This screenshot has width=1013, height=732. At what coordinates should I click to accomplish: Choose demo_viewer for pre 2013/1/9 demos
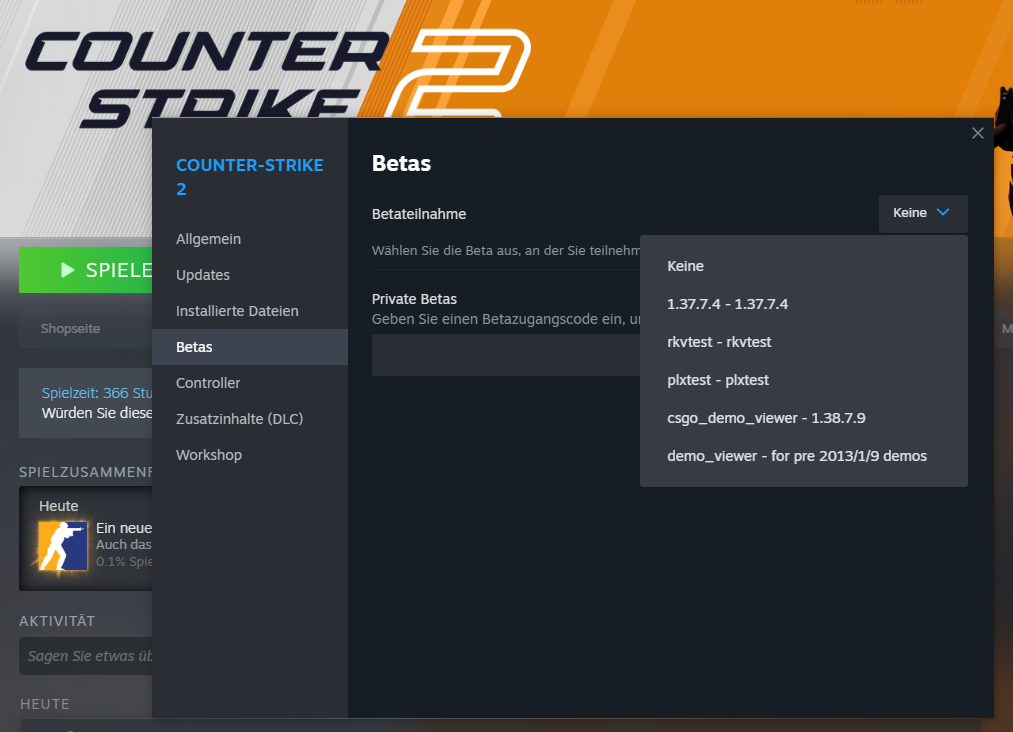click(804, 456)
